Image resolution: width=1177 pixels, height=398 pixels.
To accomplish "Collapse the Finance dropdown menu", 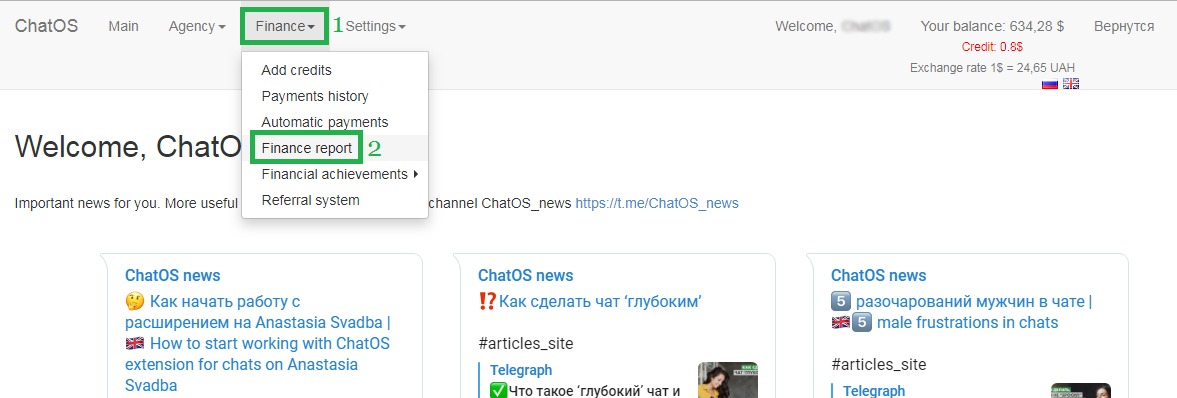I will pos(284,26).
